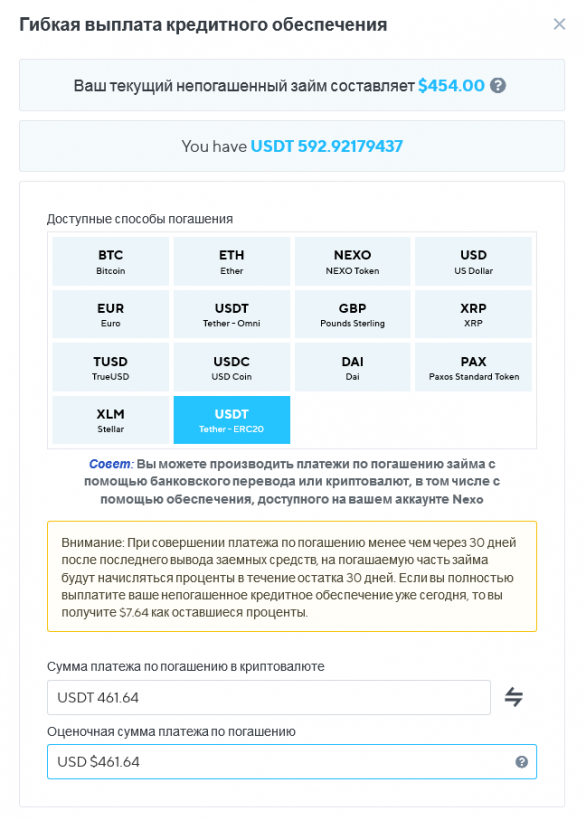Select XLM Stellar payment method
Image resolution: width=586 pixels, height=820 pixels.
109,419
